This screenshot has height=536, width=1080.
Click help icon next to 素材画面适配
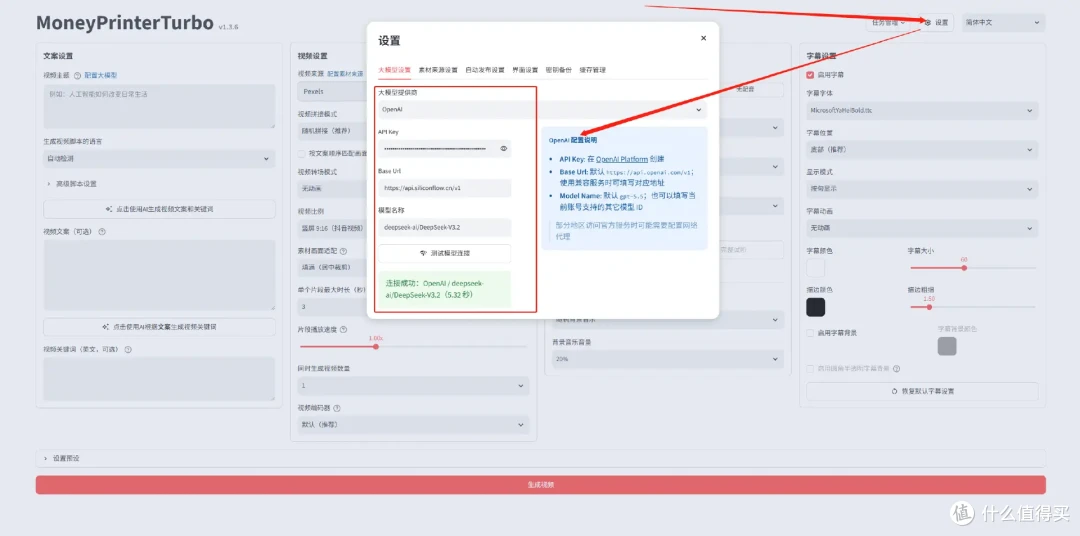(343, 251)
